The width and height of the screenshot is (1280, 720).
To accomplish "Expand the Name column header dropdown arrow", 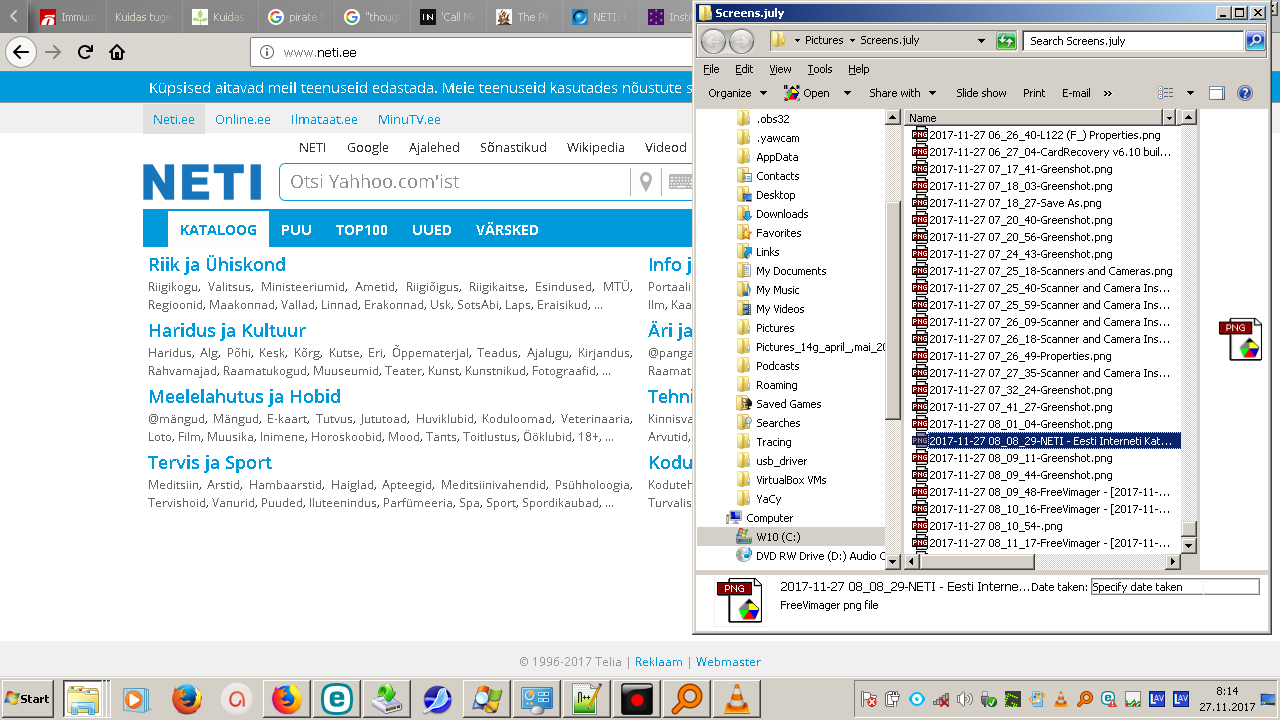I will coord(1170,118).
